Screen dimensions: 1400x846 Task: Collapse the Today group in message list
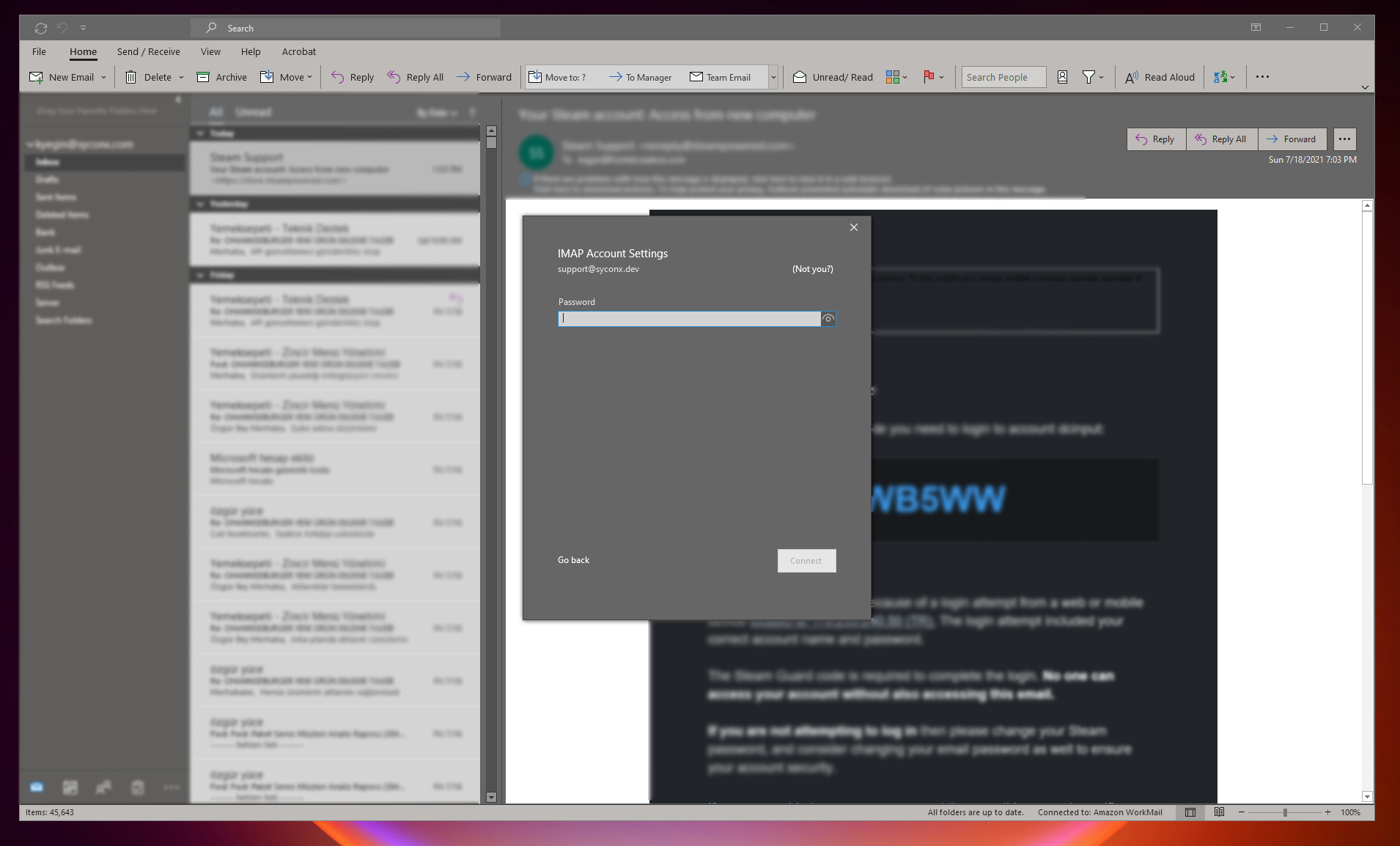point(200,133)
